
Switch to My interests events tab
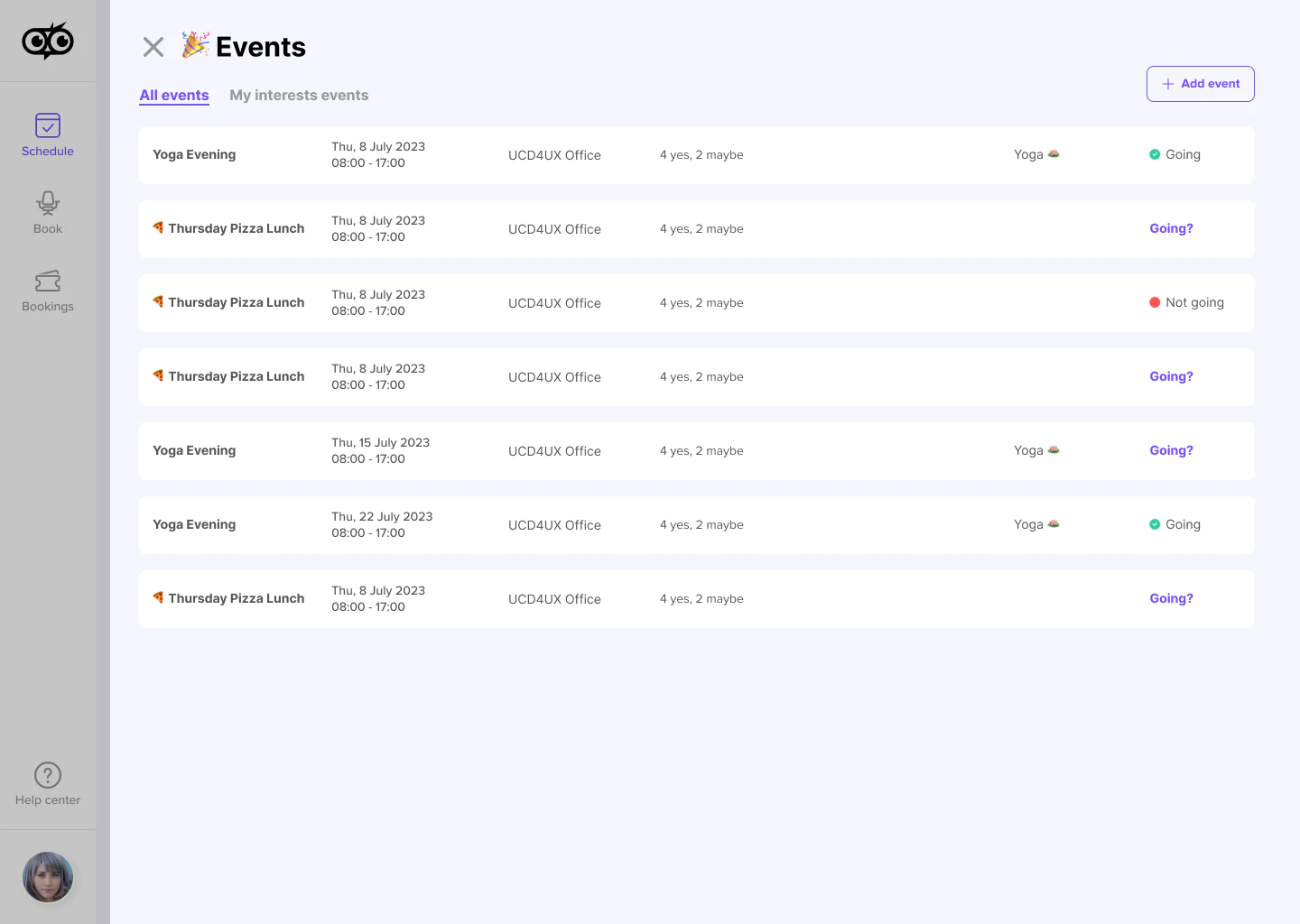click(x=299, y=95)
